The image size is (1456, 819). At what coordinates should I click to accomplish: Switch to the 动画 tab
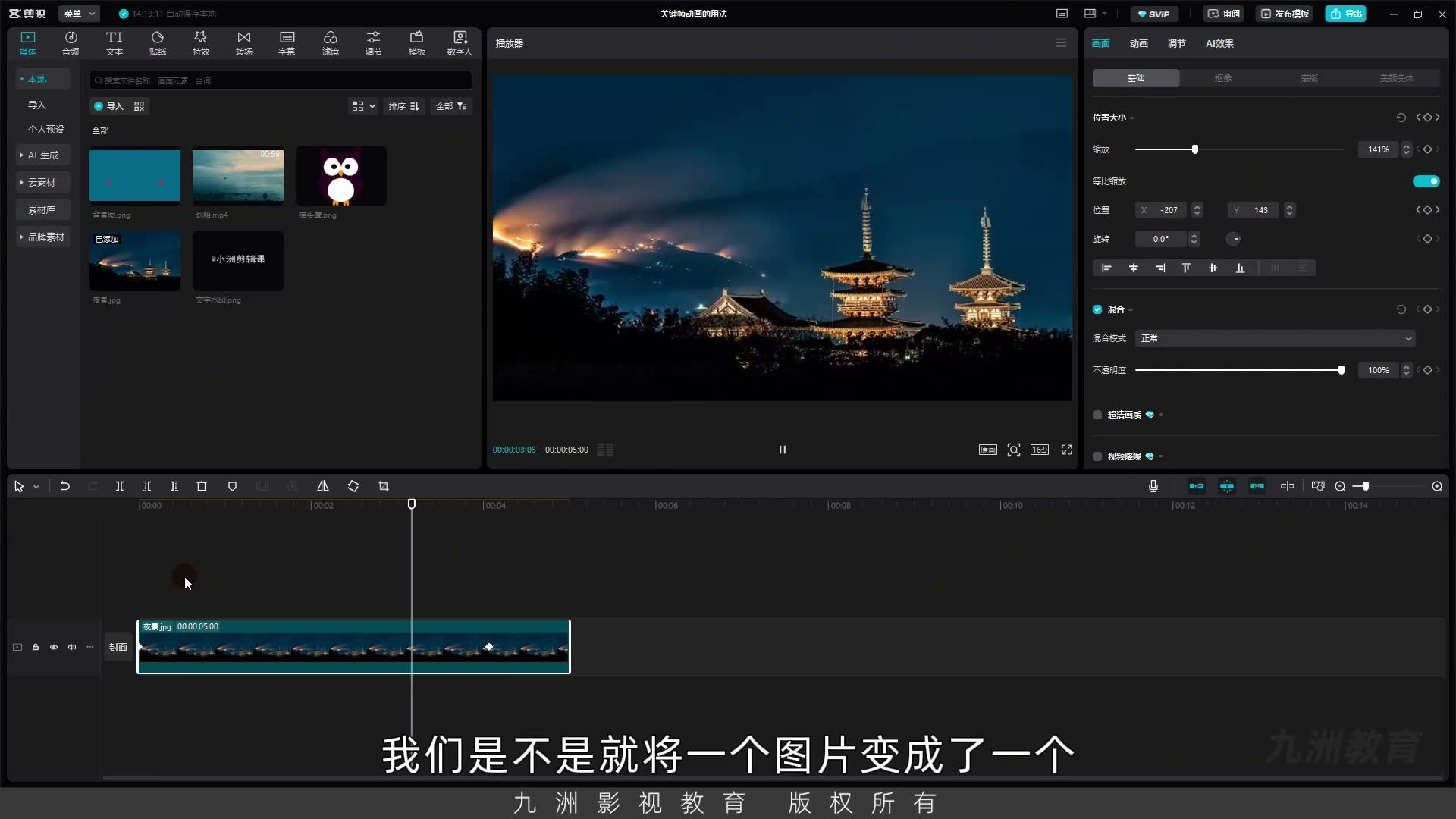coord(1138,43)
